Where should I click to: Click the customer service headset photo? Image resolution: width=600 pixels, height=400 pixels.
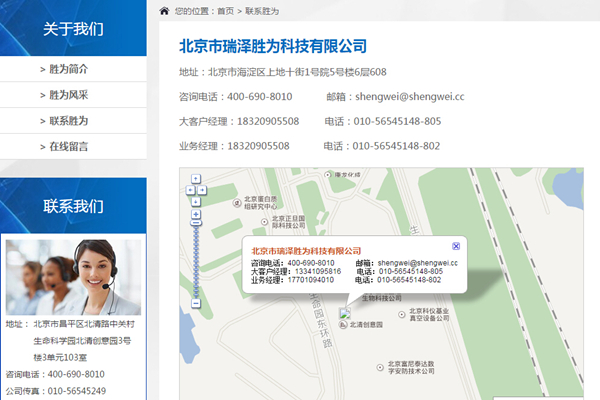point(73,277)
